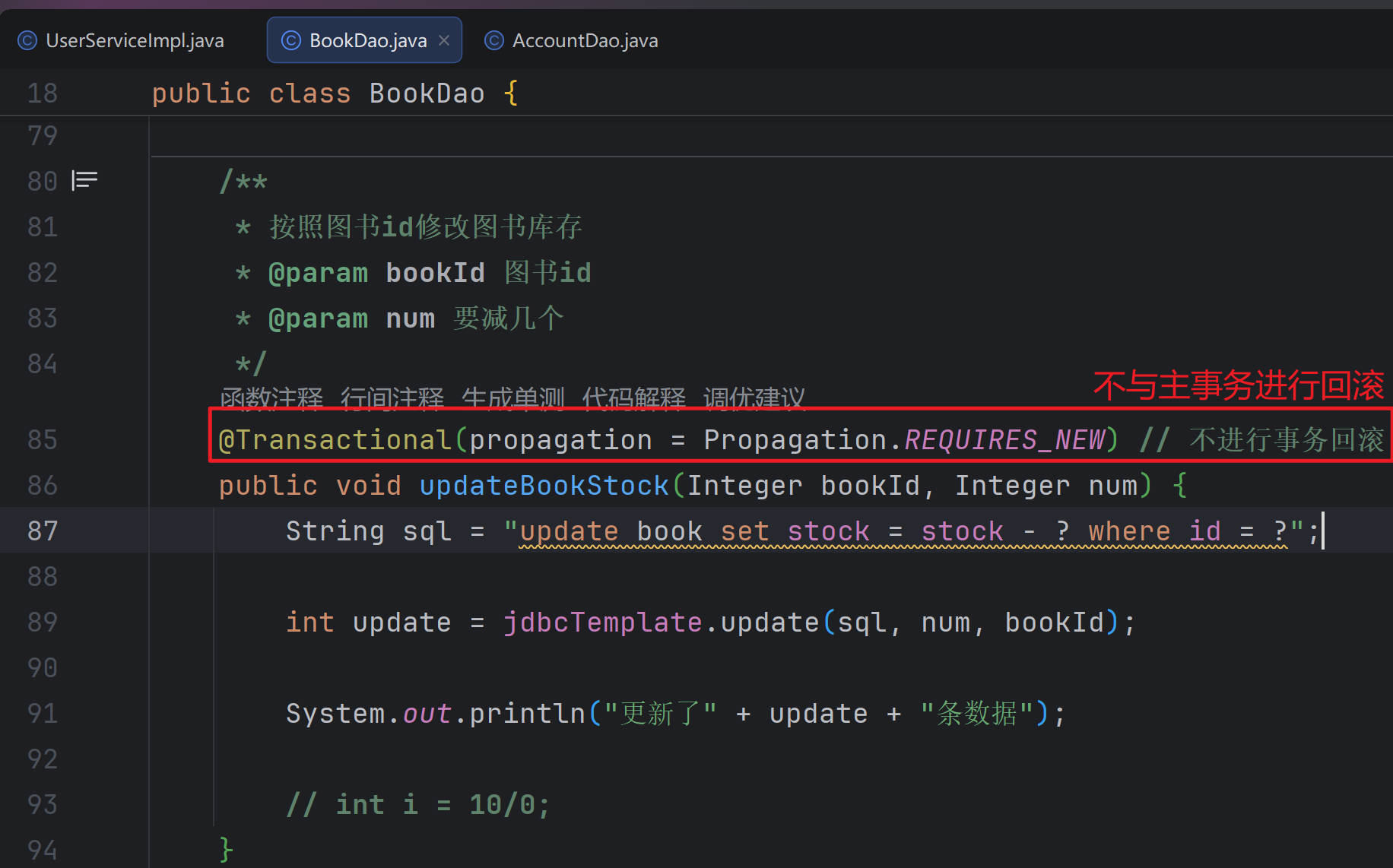This screenshot has width=1393, height=868.
Task: Click line number 85 in the gutter
Action: point(43,439)
